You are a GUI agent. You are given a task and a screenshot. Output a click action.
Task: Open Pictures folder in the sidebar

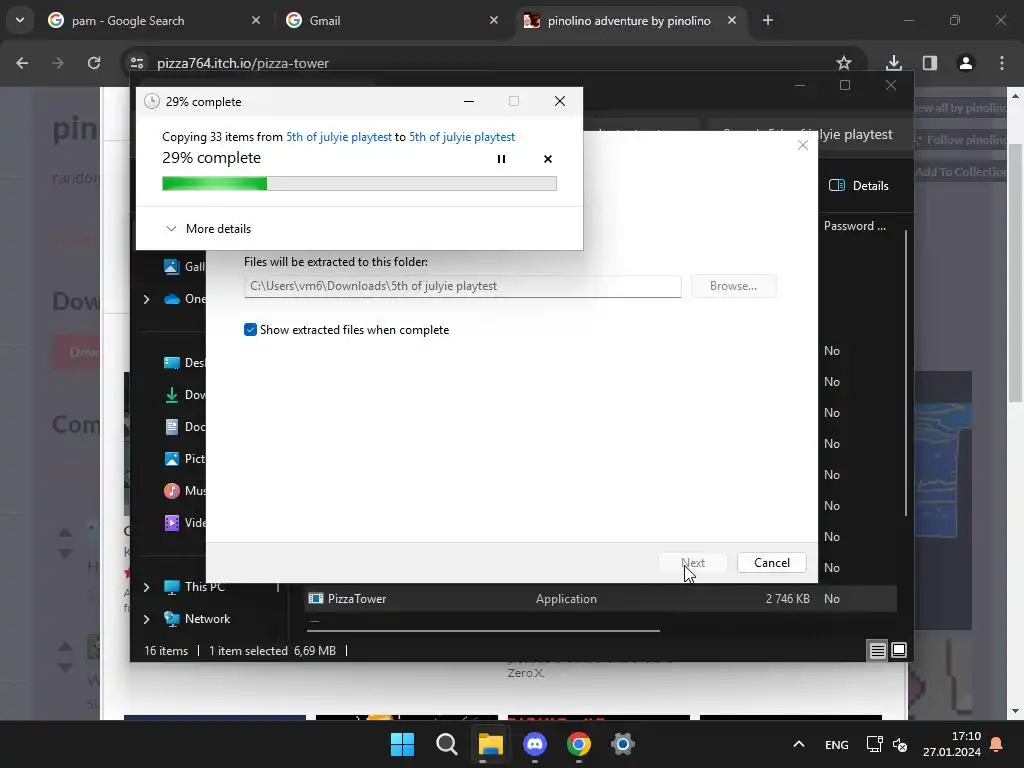point(184,459)
